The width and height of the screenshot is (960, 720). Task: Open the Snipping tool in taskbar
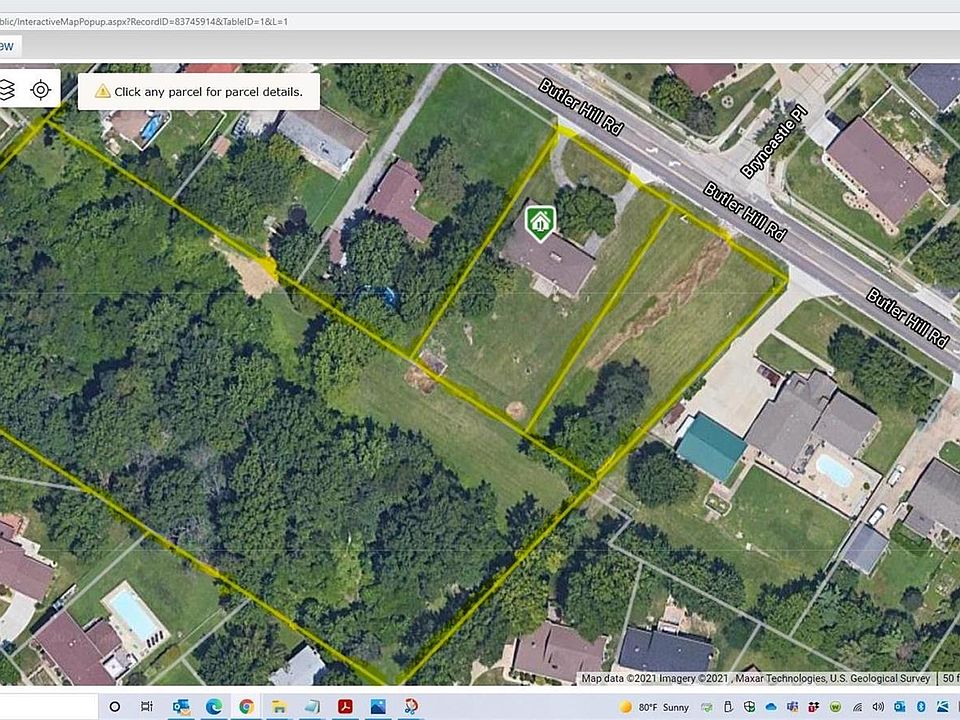pyautogui.click(x=411, y=707)
